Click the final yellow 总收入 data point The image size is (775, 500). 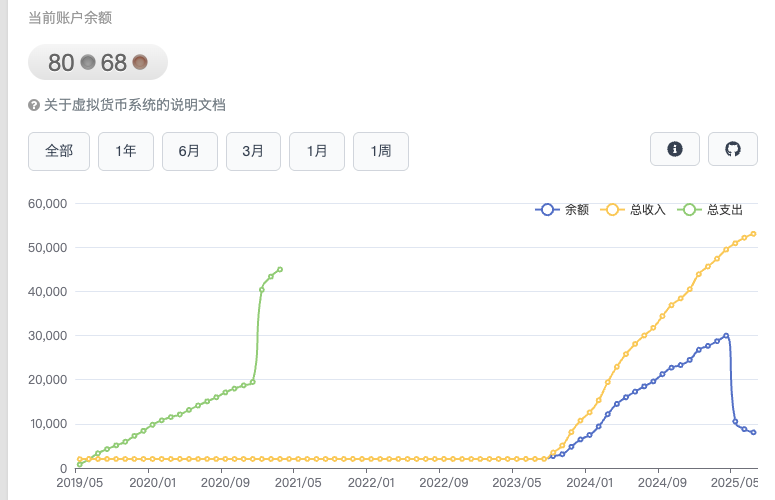(x=753, y=234)
